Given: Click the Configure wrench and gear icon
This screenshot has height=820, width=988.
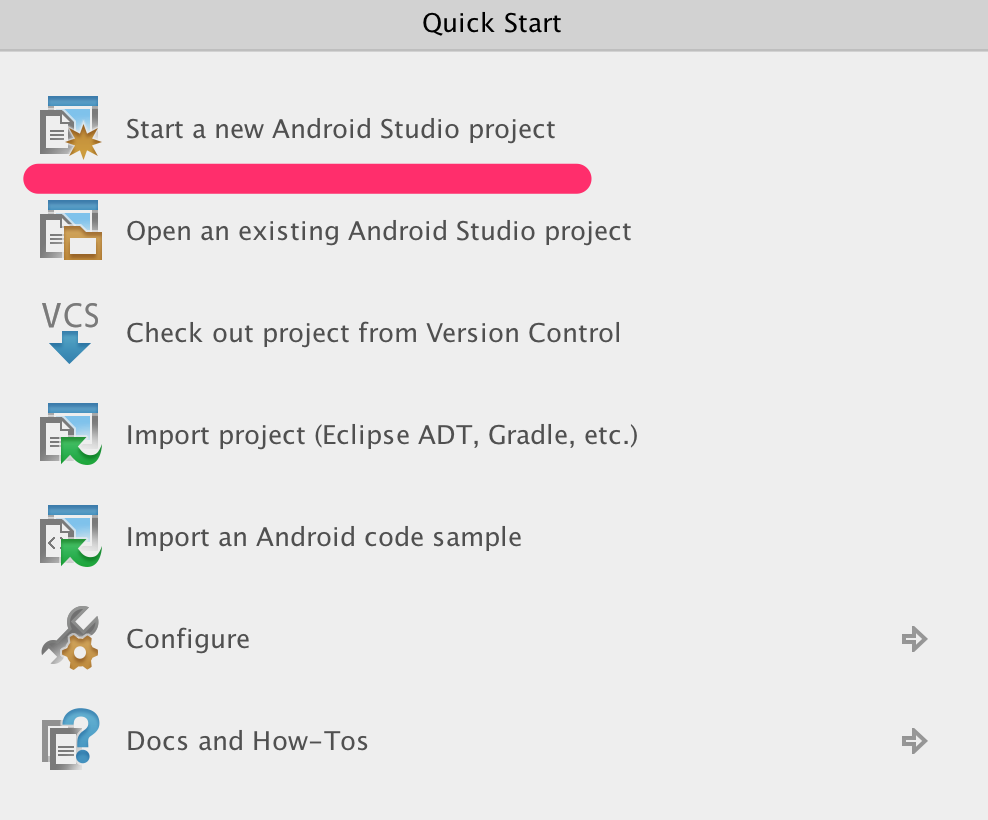Looking at the screenshot, I should coord(71,638).
